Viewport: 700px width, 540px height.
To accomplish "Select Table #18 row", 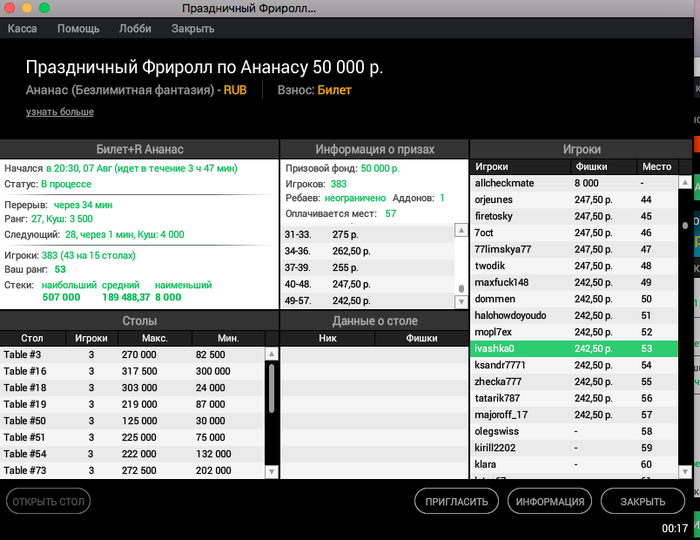I will pyautogui.click(x=133, y=388).
